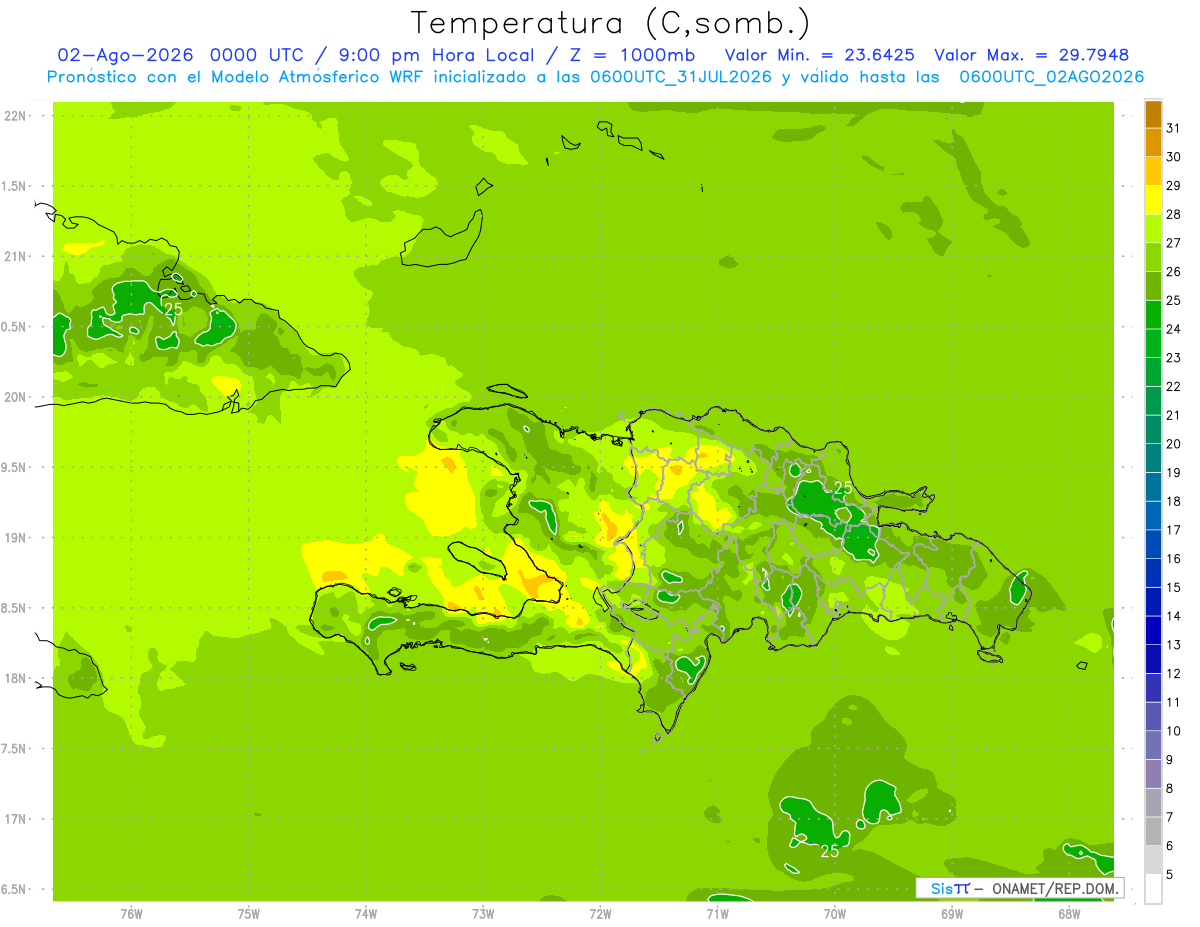Click the contour label 25 over northeastern Dominican Republic
Image resolution: width=1200 pixels, height=927 pixels.
(x=843, y=488)
